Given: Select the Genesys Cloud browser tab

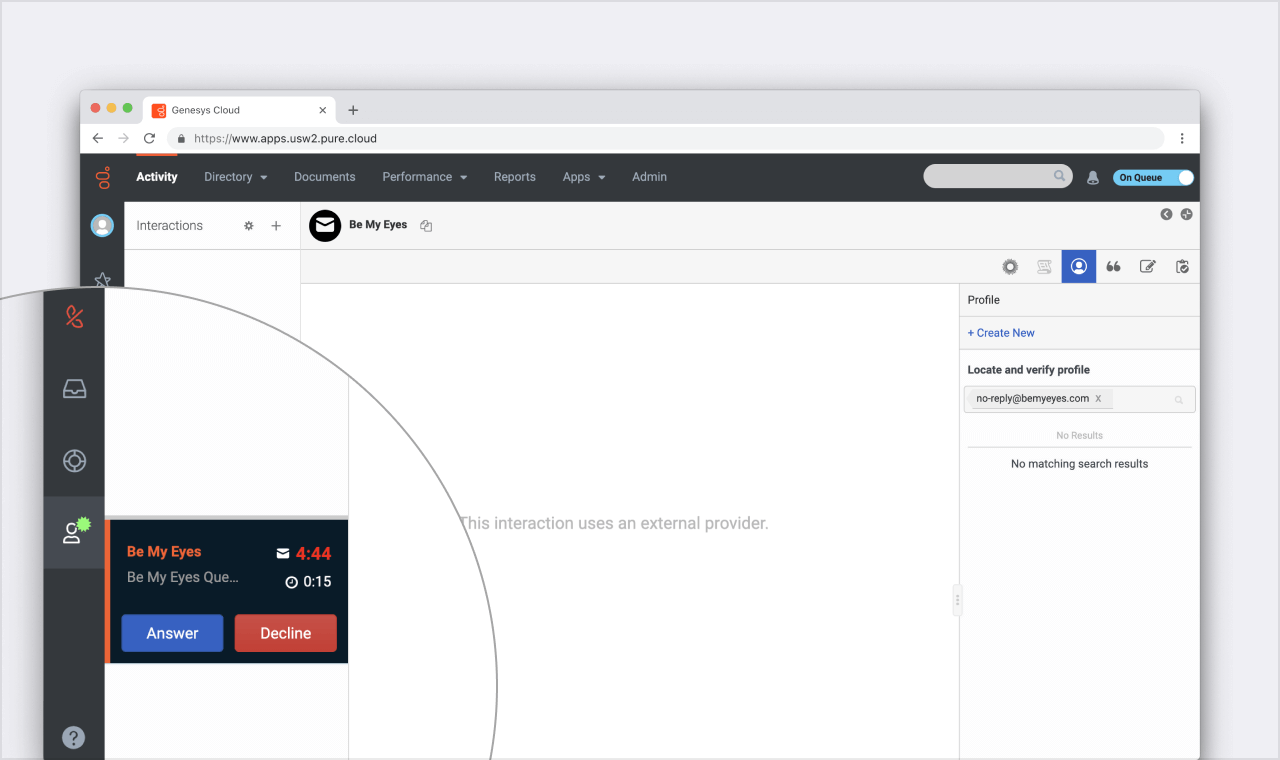Looking at the screenshot, I should click(240, 110).
